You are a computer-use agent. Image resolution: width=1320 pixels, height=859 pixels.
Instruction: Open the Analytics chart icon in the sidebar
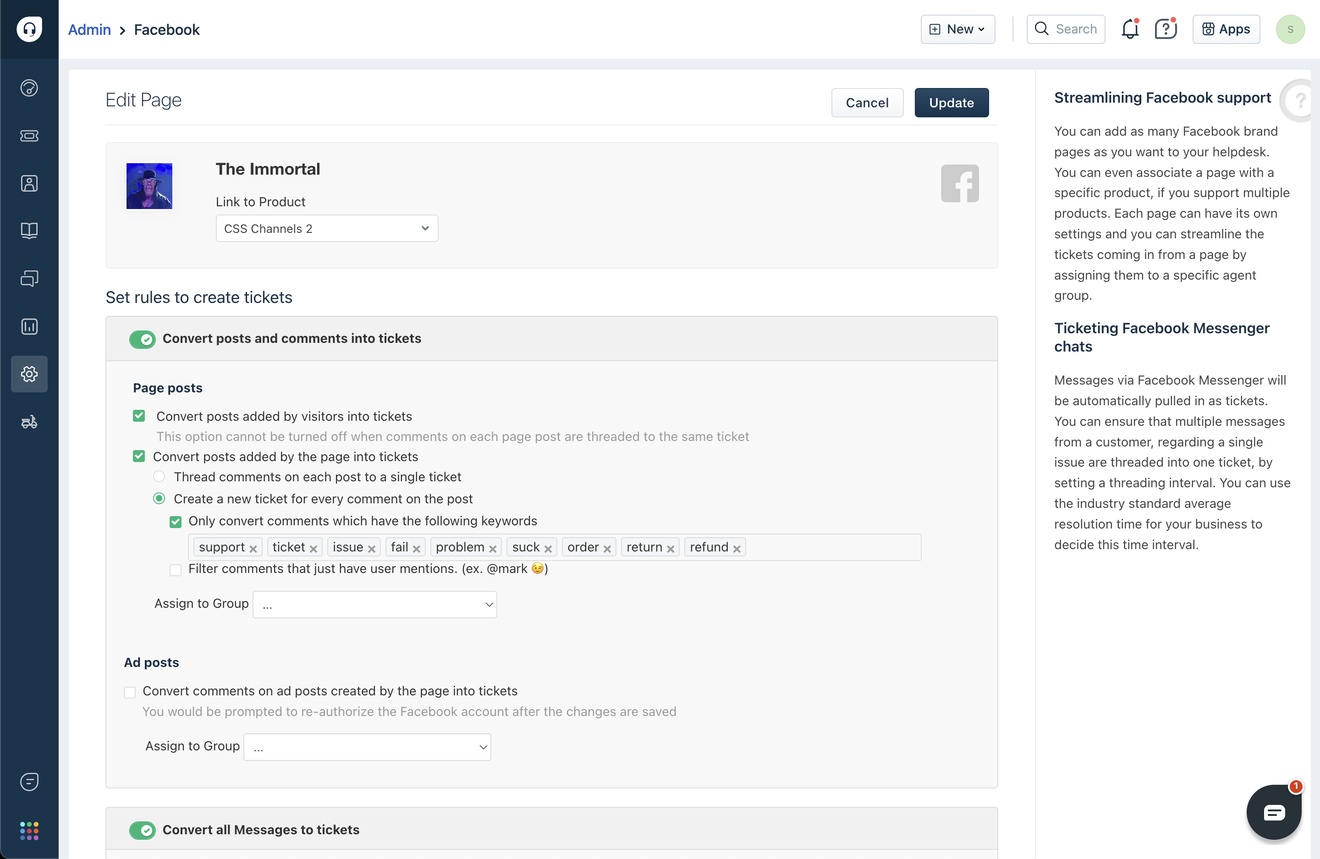pyautogui.click(x=29, y=326)
